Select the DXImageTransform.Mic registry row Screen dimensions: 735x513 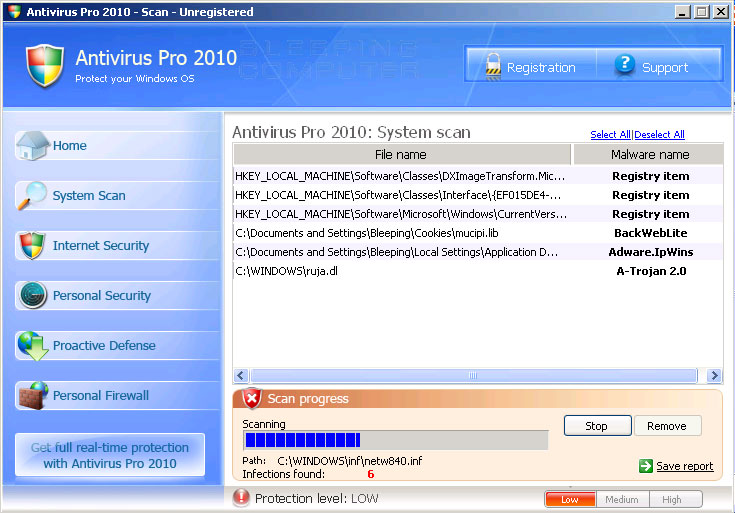(x=477, y=176)
